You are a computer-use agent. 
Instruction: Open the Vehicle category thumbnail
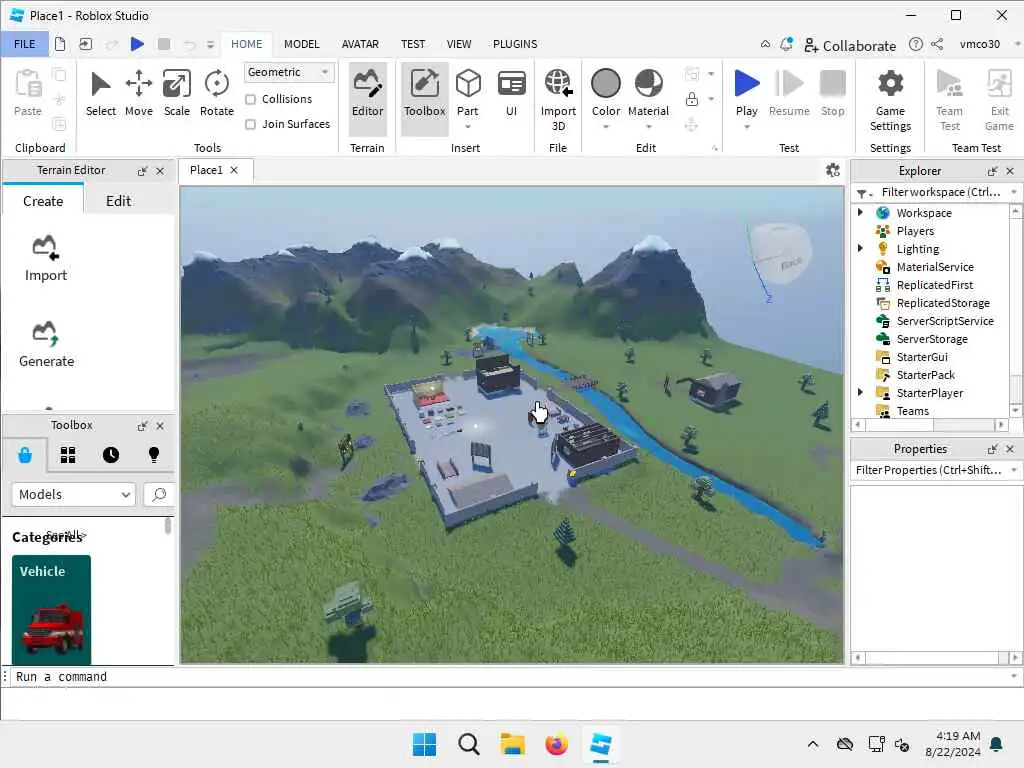point(51,610)
